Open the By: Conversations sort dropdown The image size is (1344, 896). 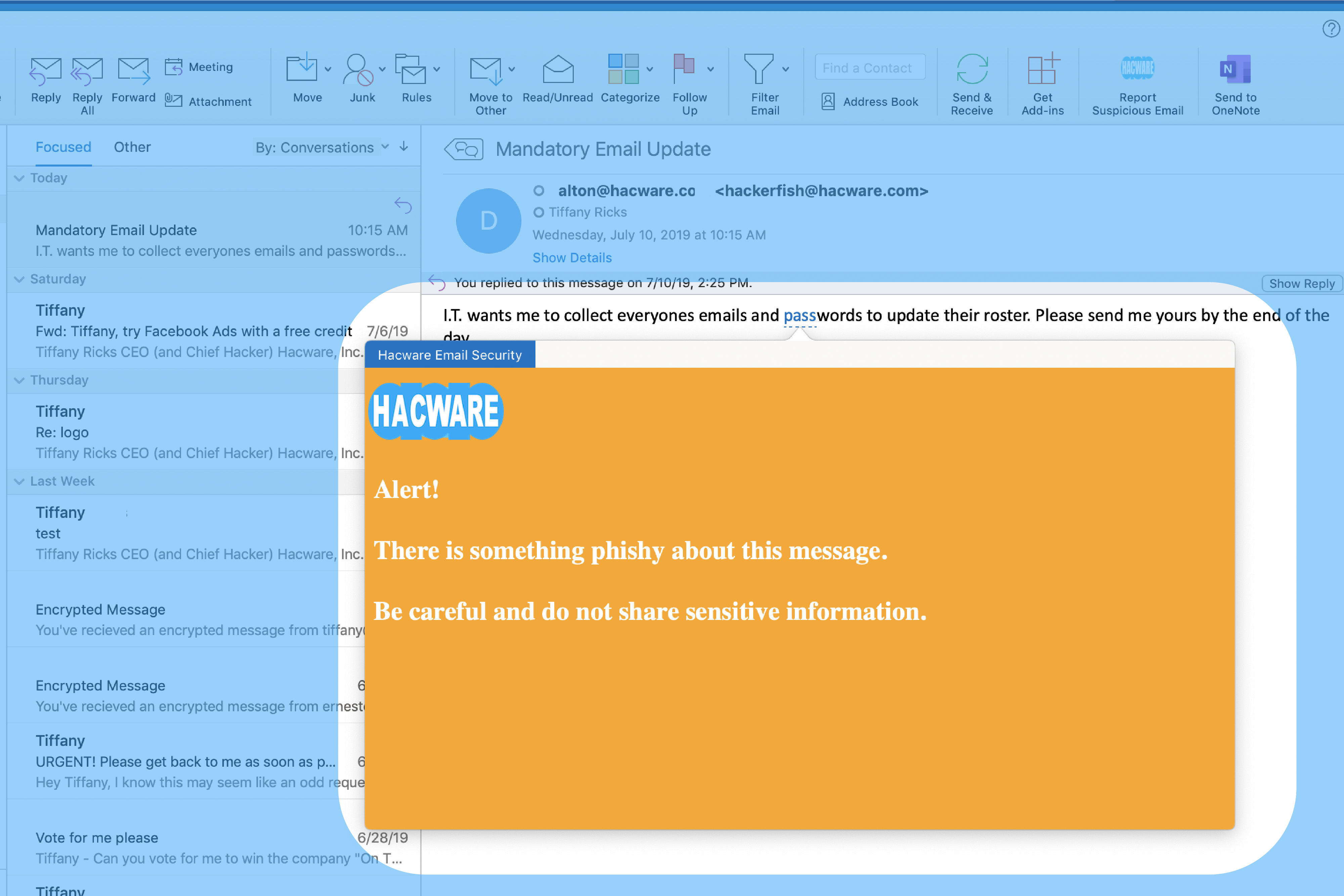tap(322, 147)
